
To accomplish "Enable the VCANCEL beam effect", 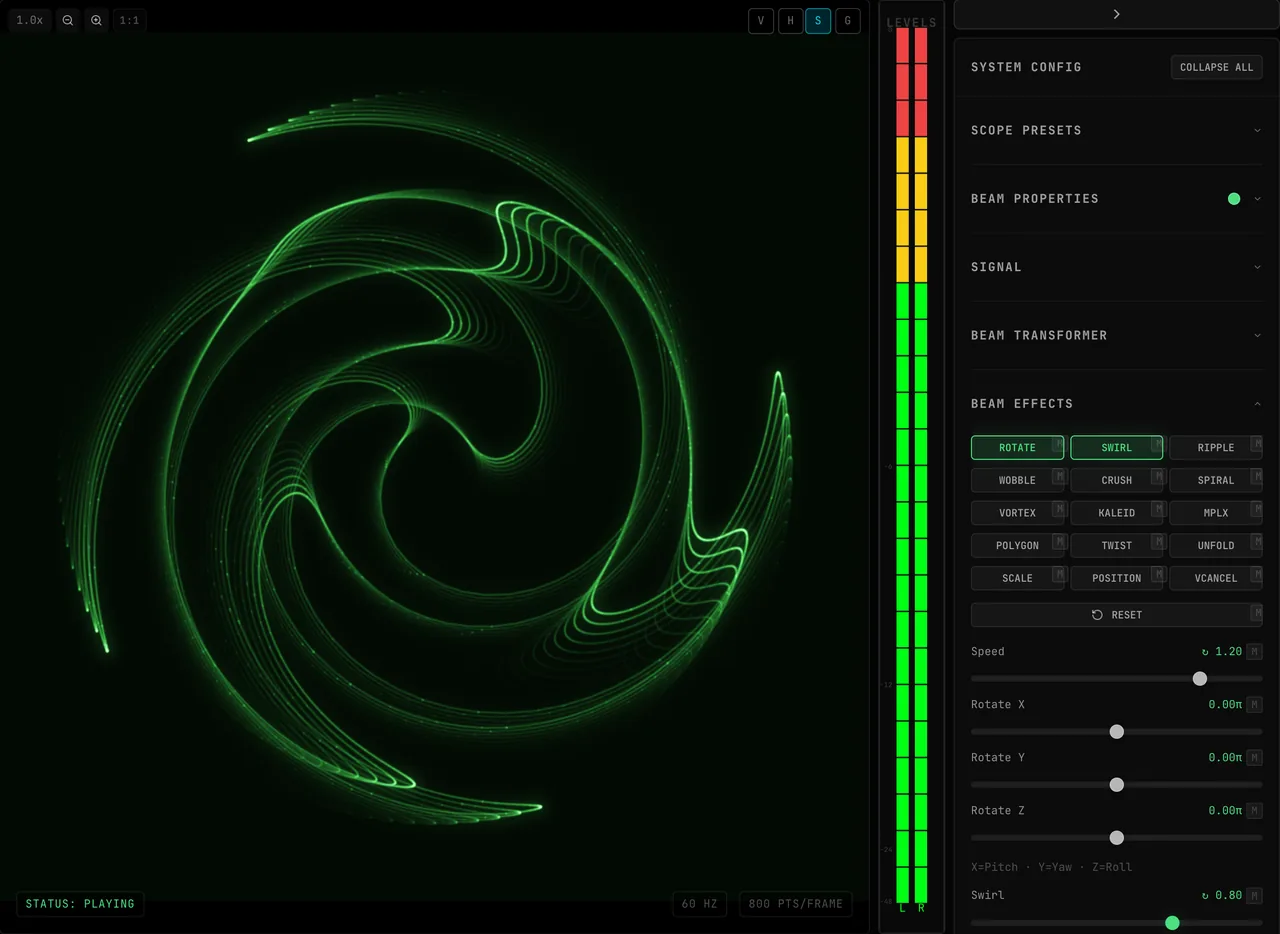I will click(x=1216, y=578).
